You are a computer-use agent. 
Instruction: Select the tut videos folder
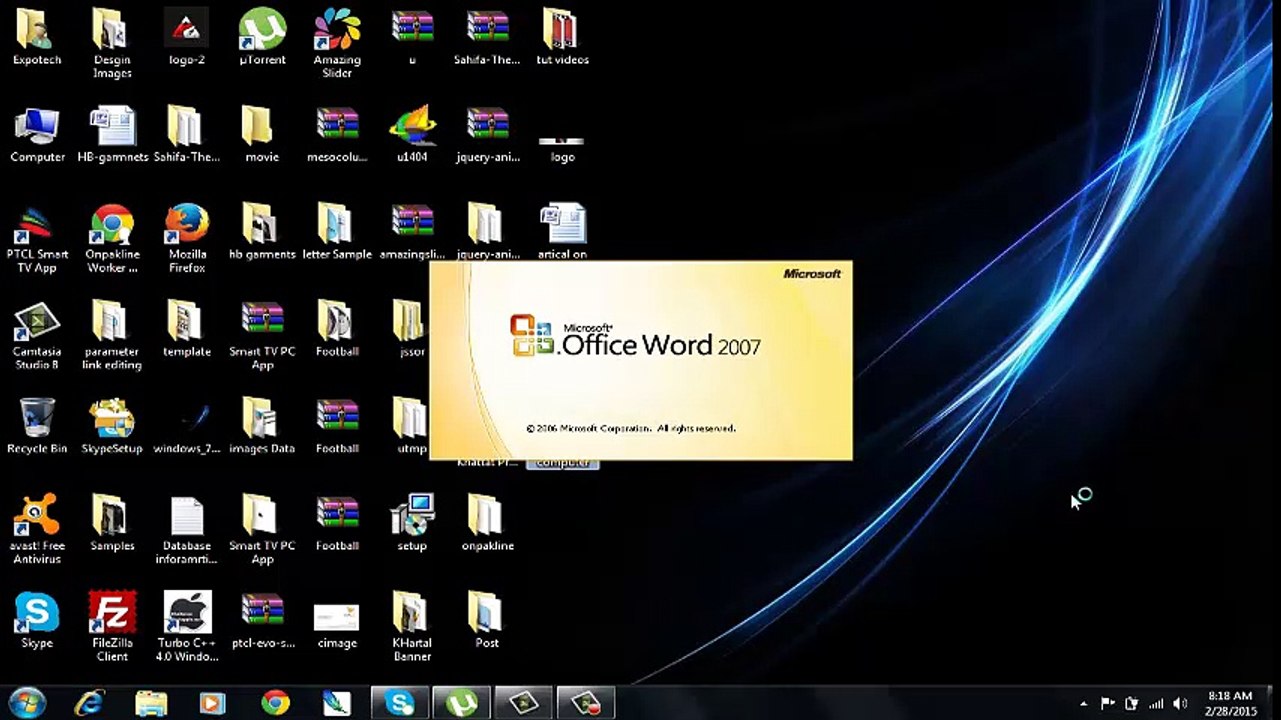(562, 38)
